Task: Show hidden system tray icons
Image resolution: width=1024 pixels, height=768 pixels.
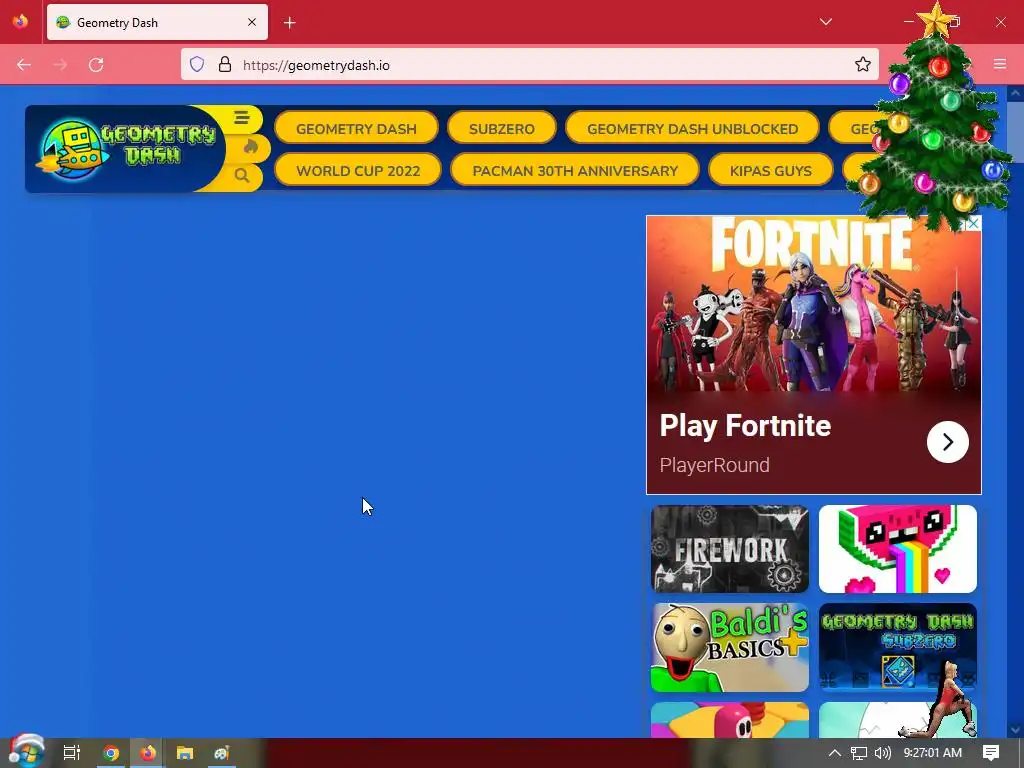Action: [835, 753]
